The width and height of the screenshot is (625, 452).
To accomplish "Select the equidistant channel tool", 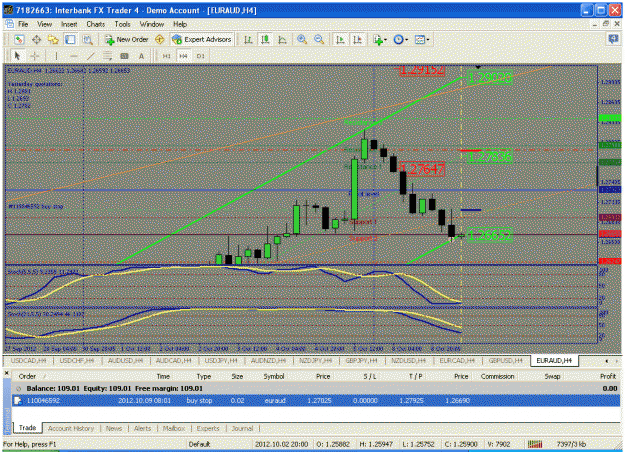I will click(x=107, y=56).
